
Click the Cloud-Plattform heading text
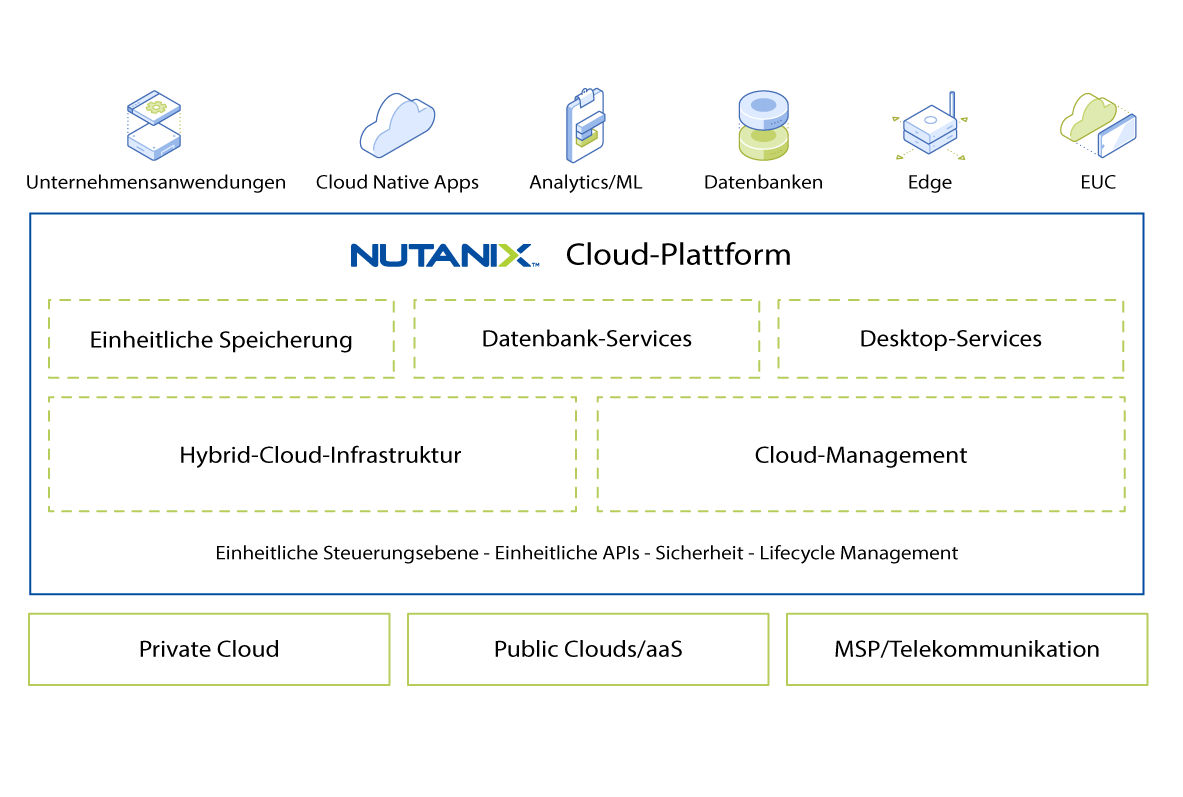point(678,255)
